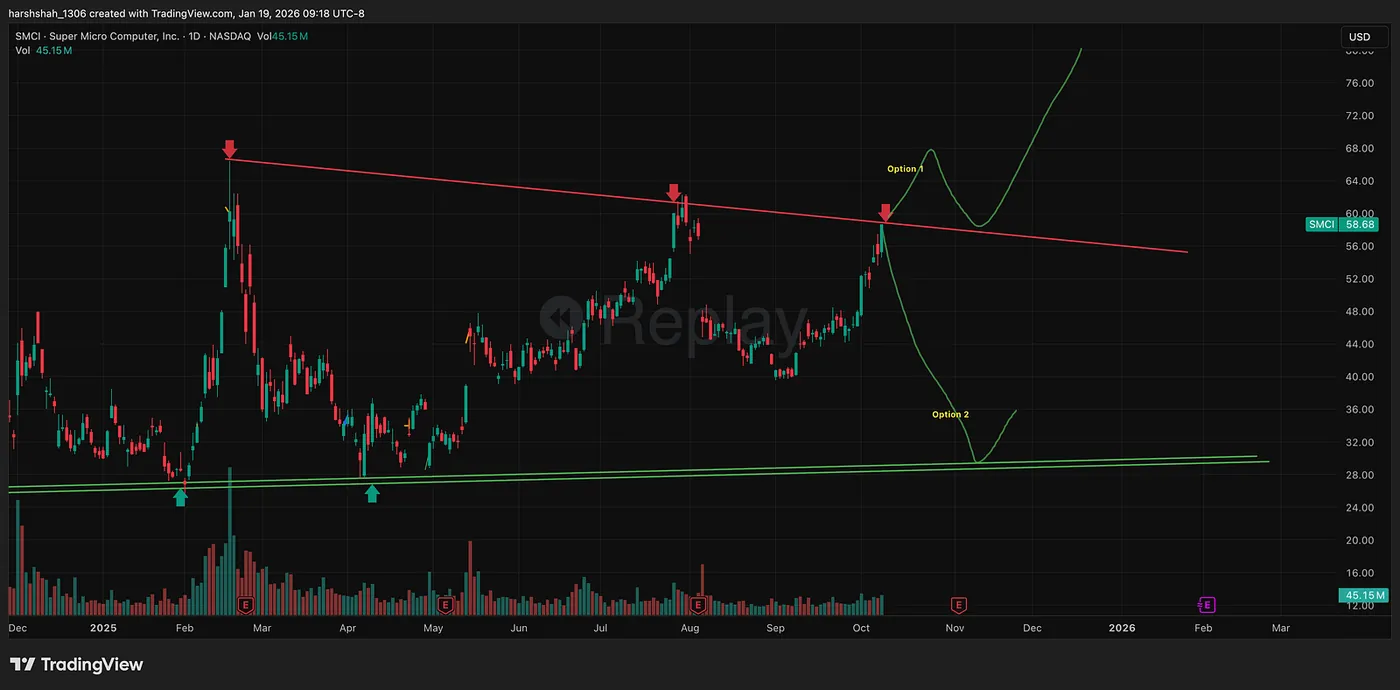Click the 'Option 1' text label

pyautogui.click(x=905, y=169)
